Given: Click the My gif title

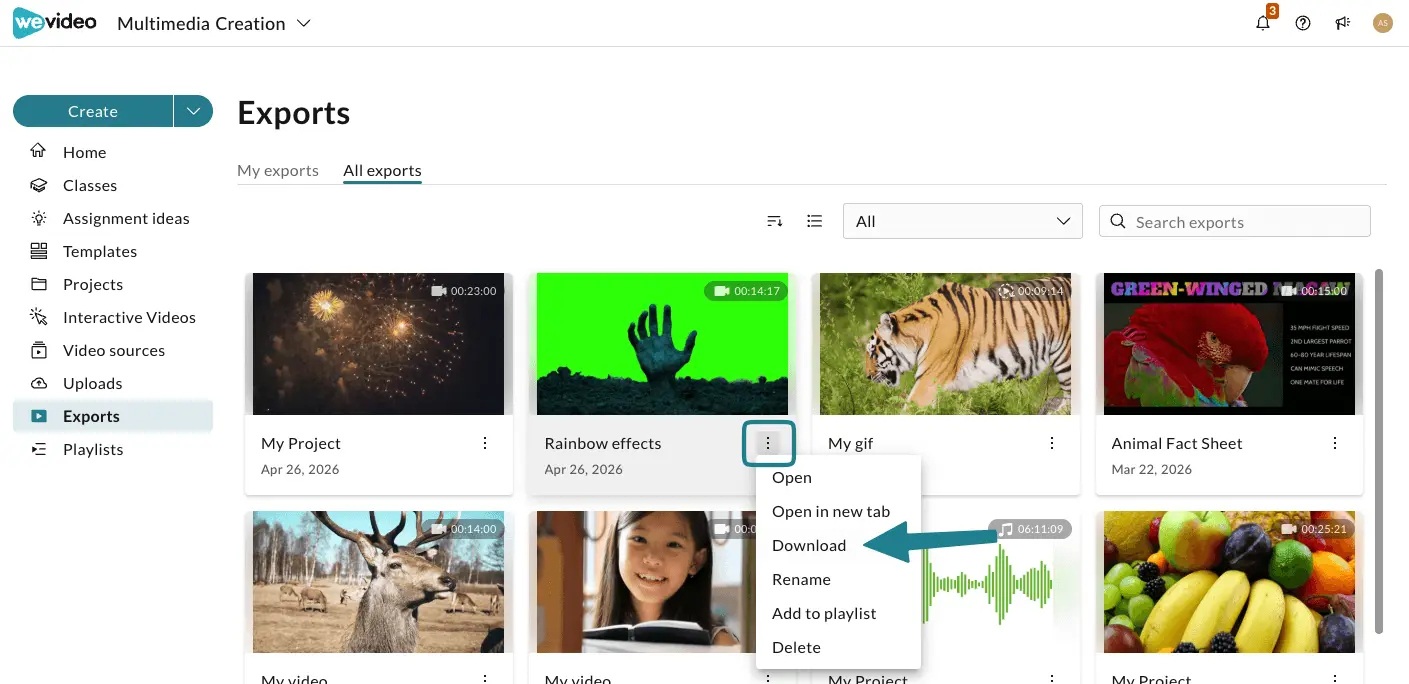Looking at the screenshot, I should tap(851, 443).
